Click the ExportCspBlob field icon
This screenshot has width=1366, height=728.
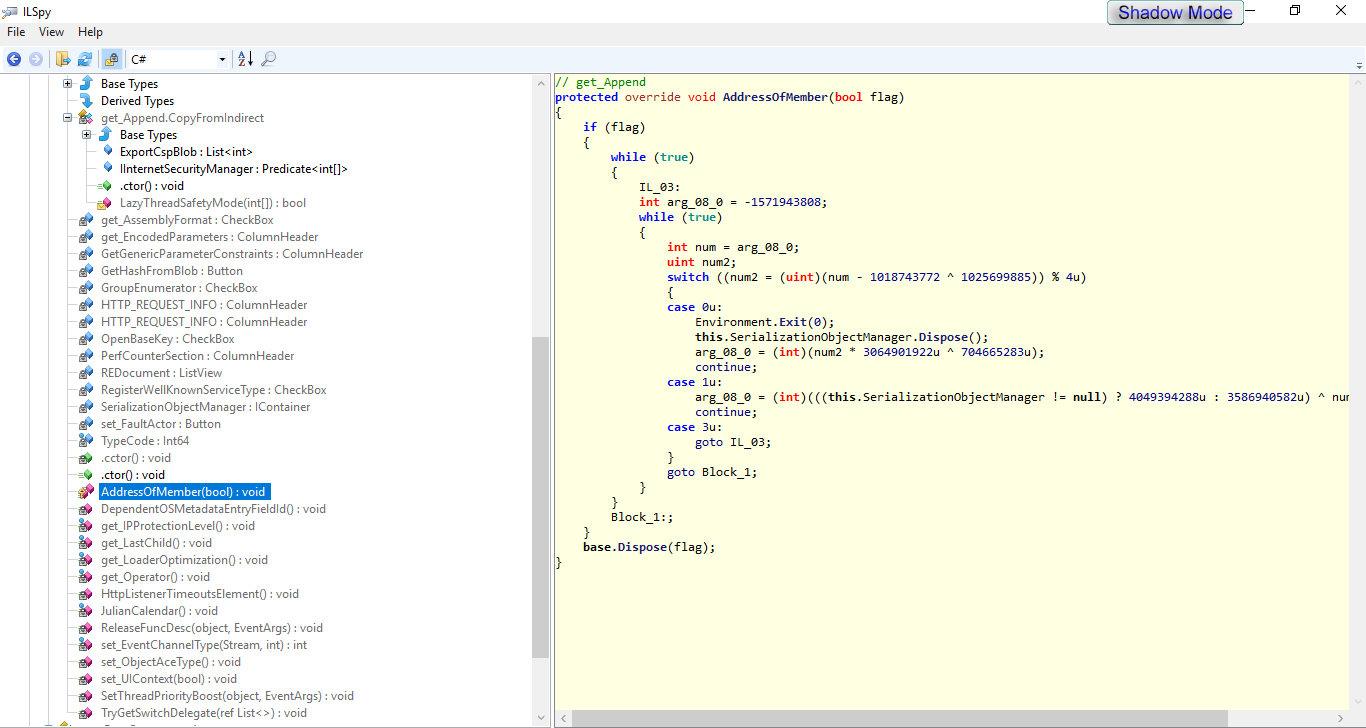click(x=109, y=152)
